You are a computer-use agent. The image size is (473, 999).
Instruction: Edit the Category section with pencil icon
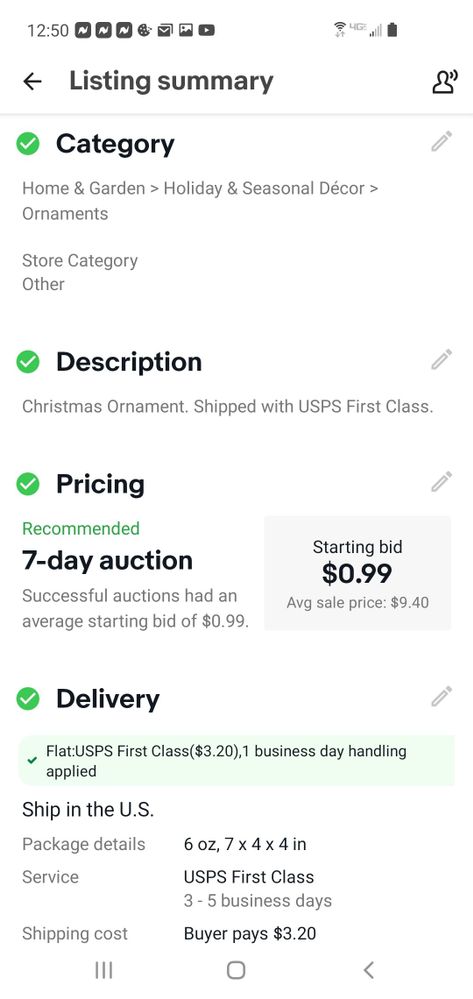442,141
